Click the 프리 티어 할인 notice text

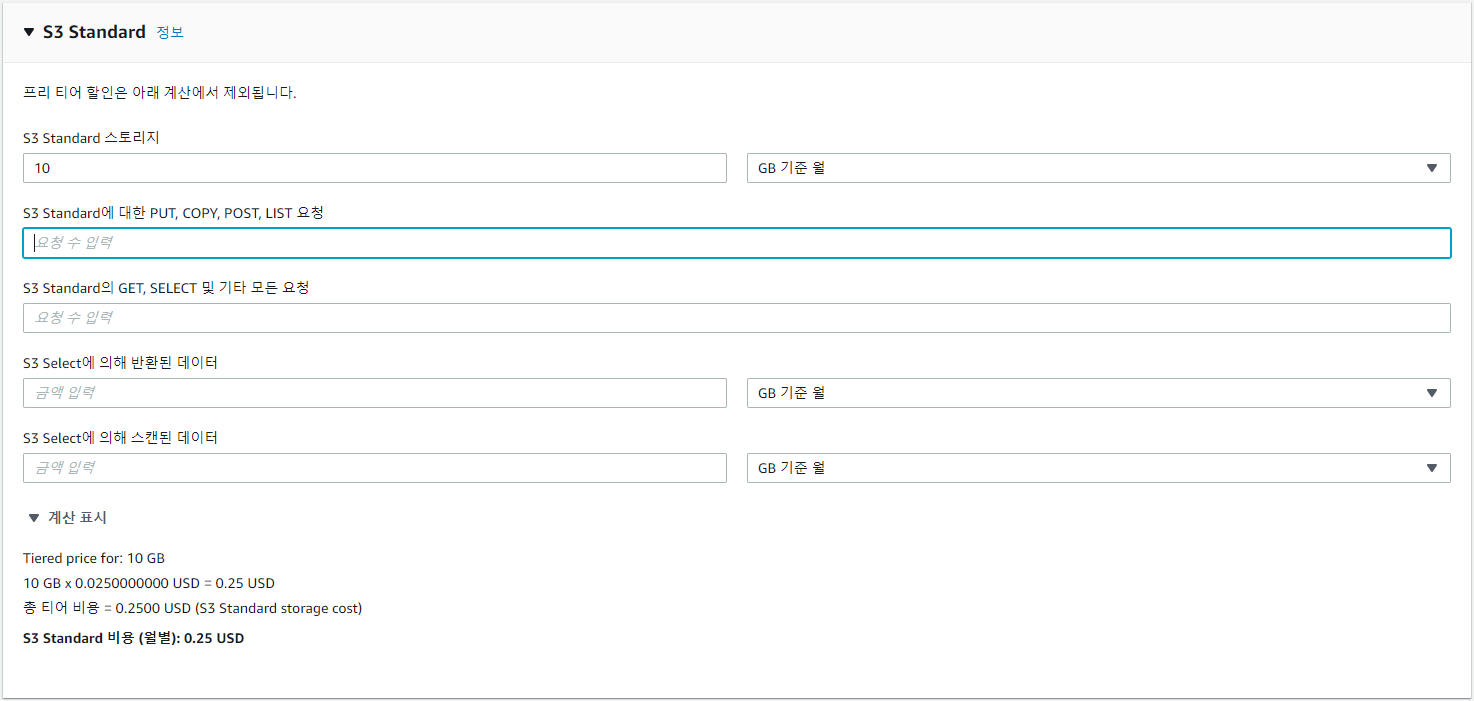[160, 93]
